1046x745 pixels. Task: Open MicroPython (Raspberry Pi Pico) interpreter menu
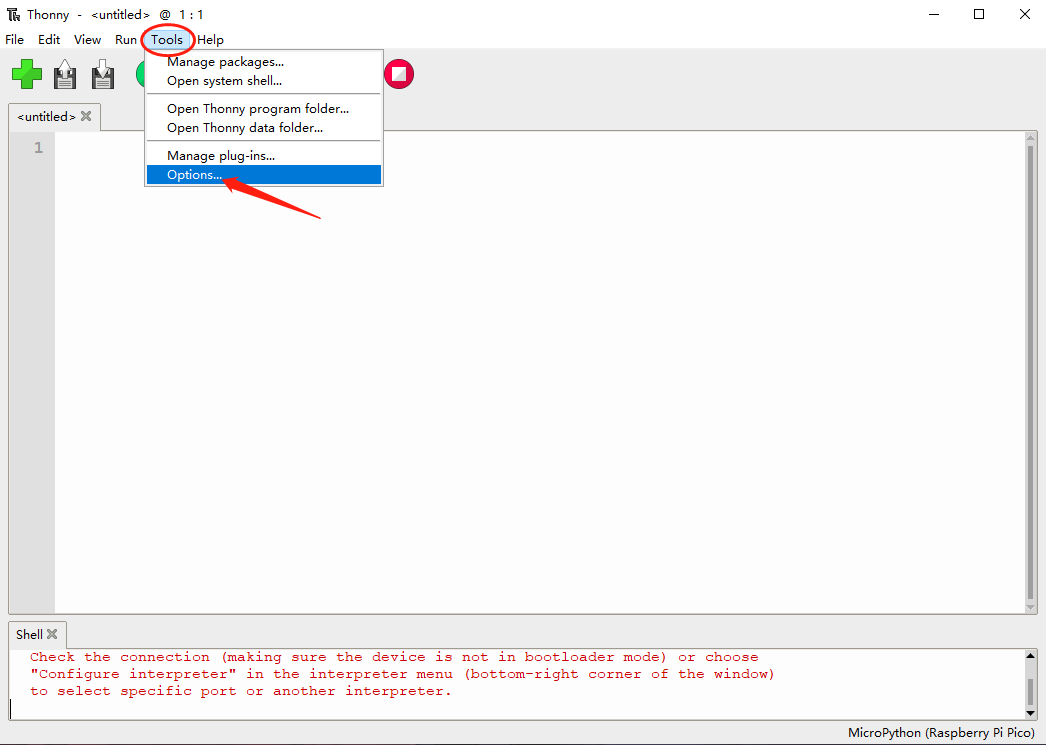coord(941,732)
